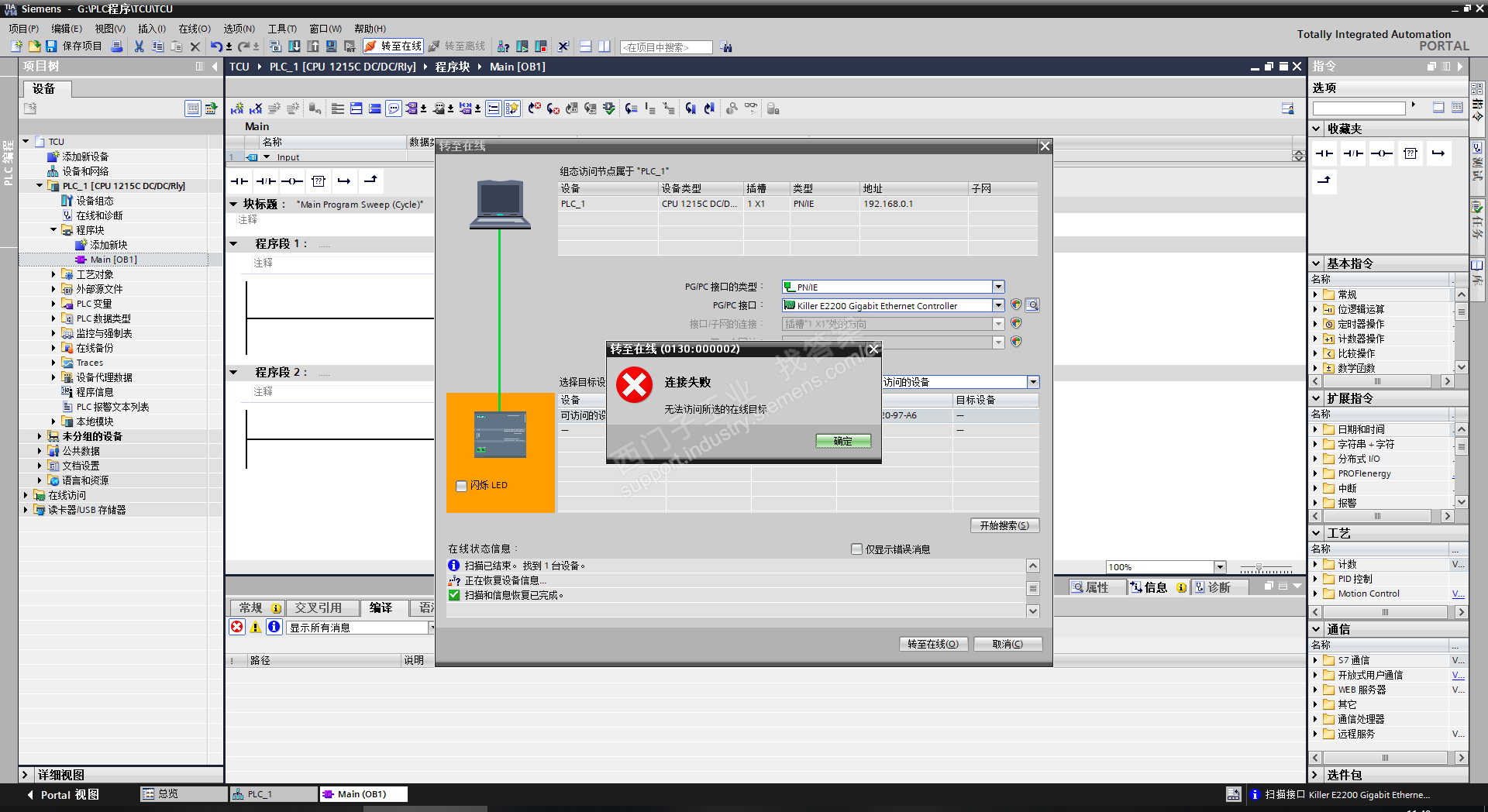
Task: Stop the CPU from the toolbar
Action: point(541,46)
